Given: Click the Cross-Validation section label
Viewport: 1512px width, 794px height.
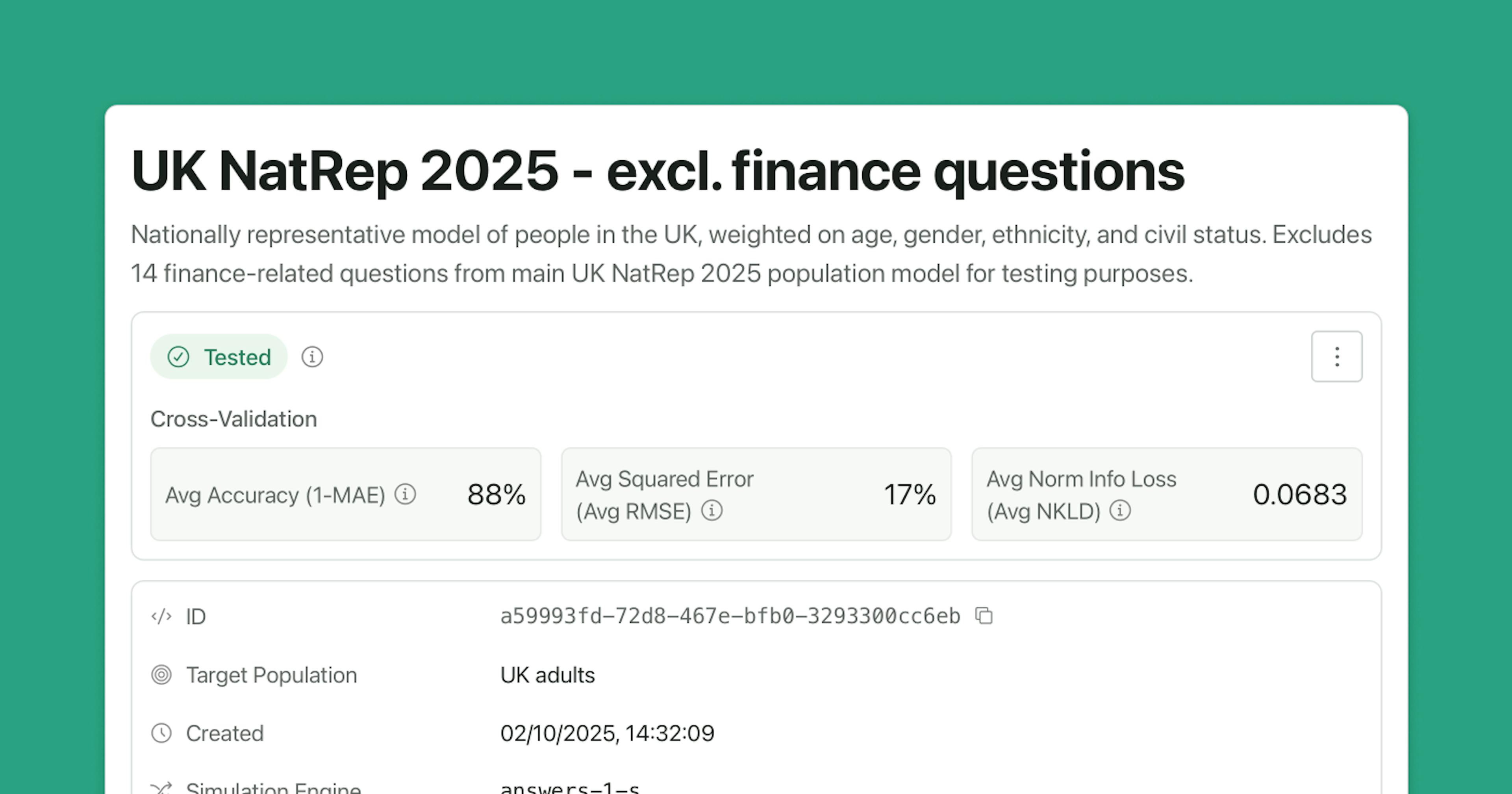Looking at the screenshot, I should coord(233,419).
